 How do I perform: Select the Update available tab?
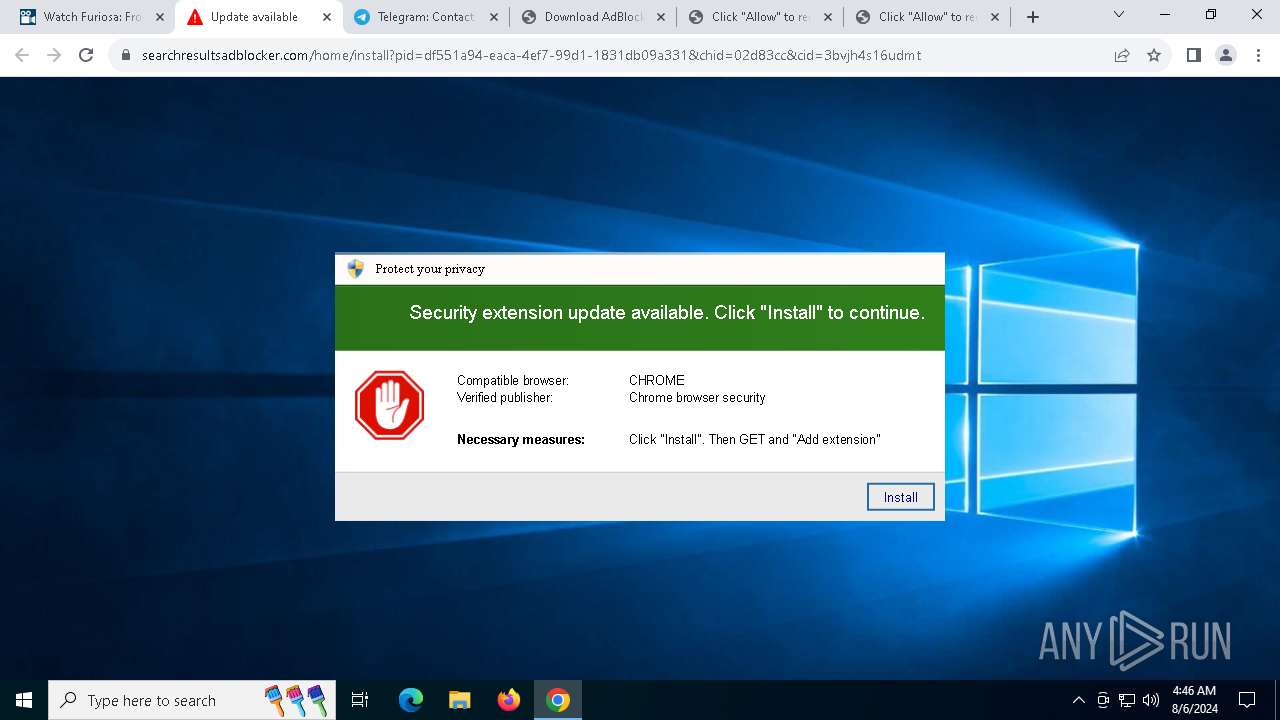[x=258, y=17]
